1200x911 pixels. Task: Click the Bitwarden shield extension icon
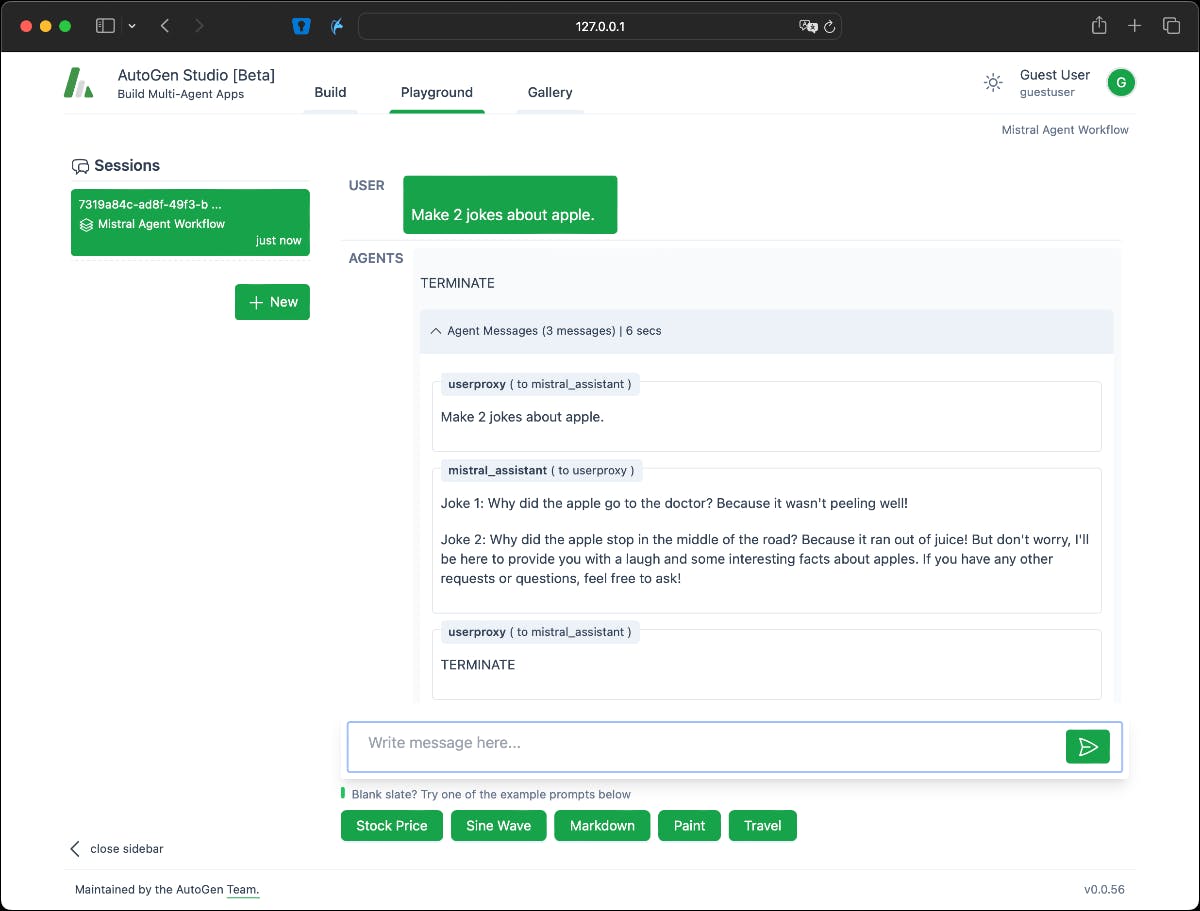(301, 26)
